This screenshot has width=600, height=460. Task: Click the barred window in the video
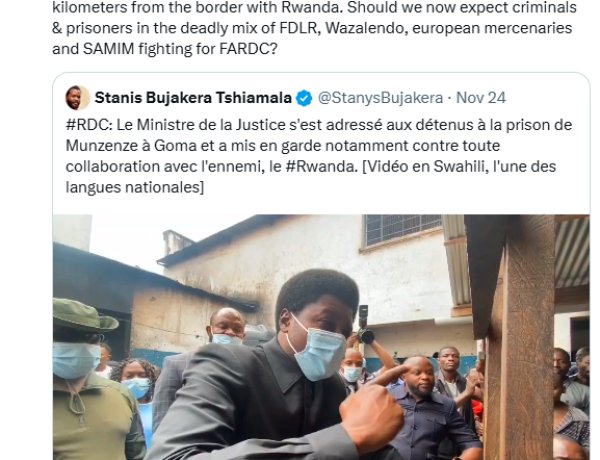click(403, 229)
